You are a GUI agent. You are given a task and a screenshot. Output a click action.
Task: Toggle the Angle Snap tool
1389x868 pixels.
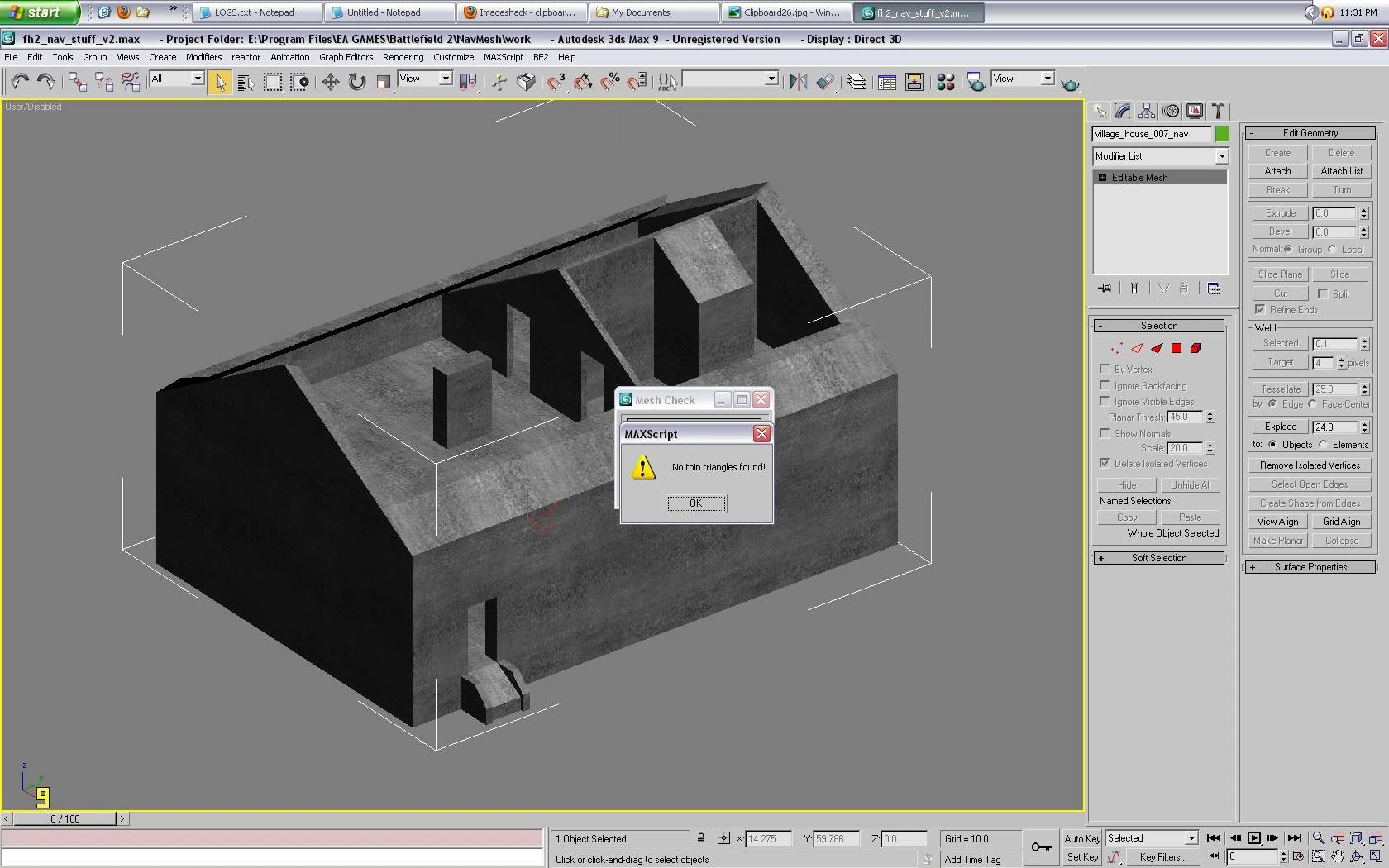583,81
